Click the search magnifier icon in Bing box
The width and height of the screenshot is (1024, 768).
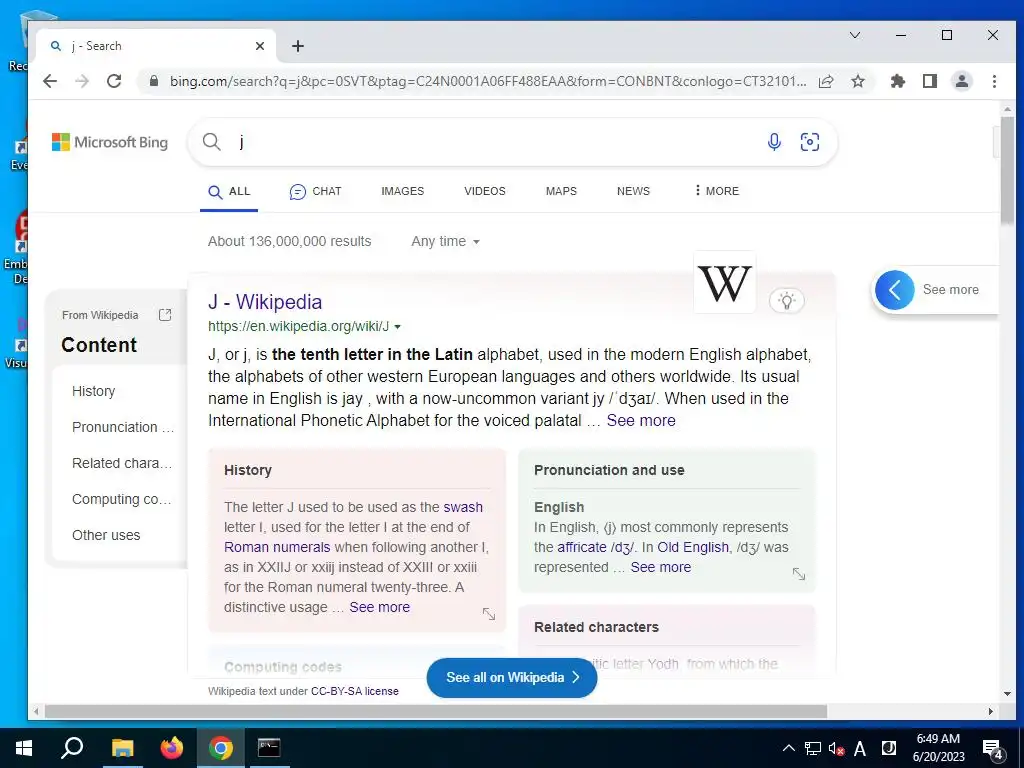pyautogui.click(x=212, y=142)
